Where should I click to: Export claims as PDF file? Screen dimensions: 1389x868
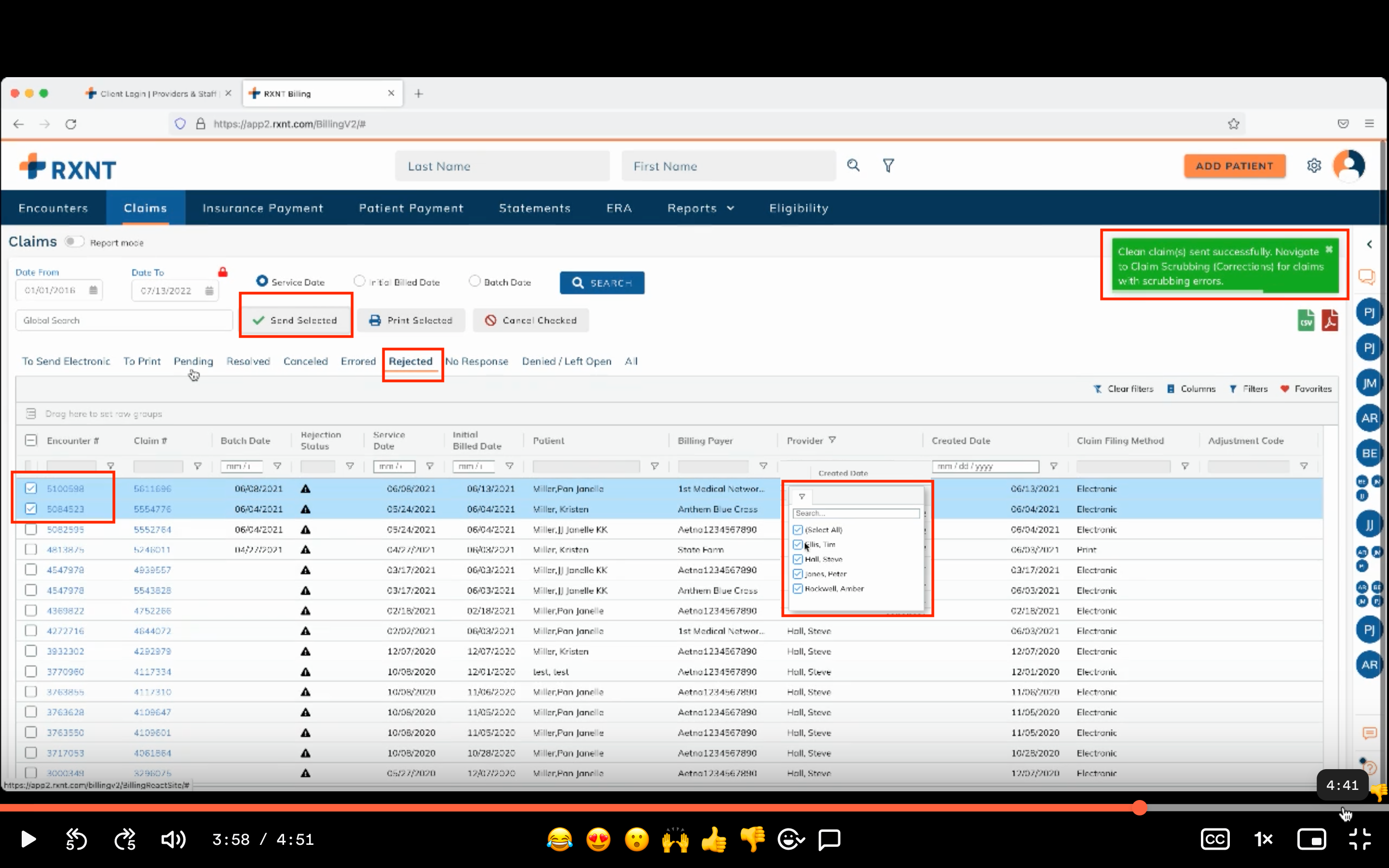pos(1330,320)
